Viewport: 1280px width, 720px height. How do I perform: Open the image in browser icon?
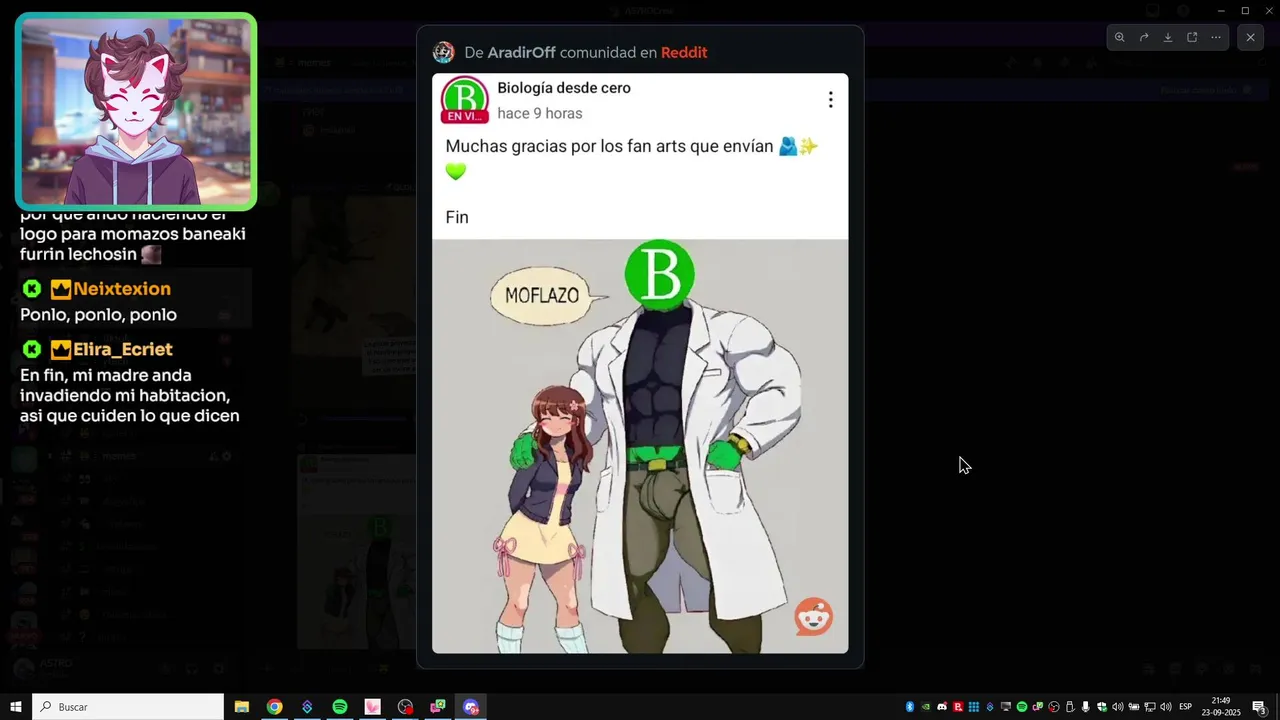click(x=1192, y=37)
